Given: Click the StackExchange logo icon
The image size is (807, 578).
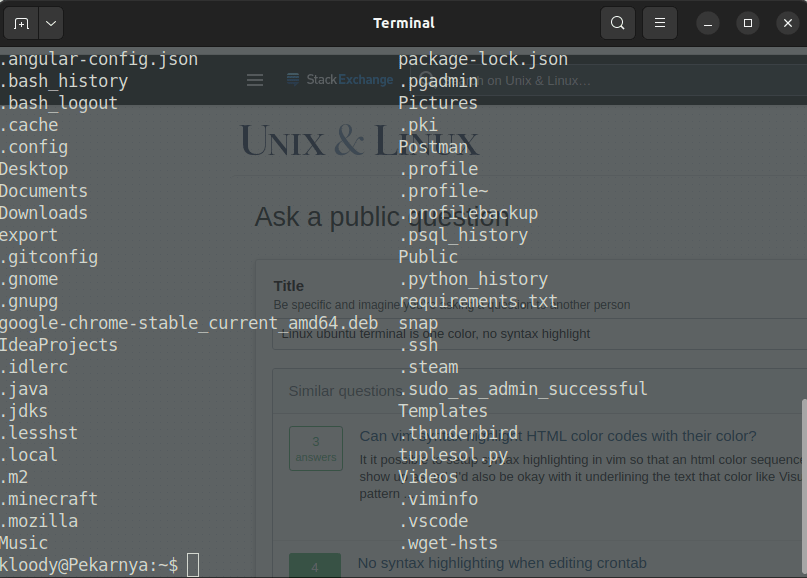Looking at the screenshot, I should point(292,79).
